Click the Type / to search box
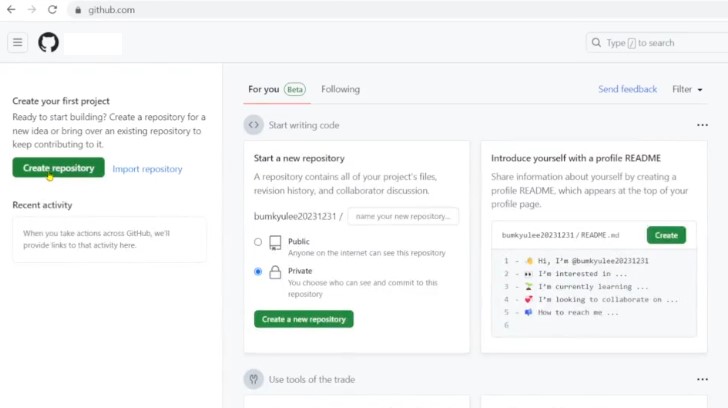728x408 pixels. point(657,43)
